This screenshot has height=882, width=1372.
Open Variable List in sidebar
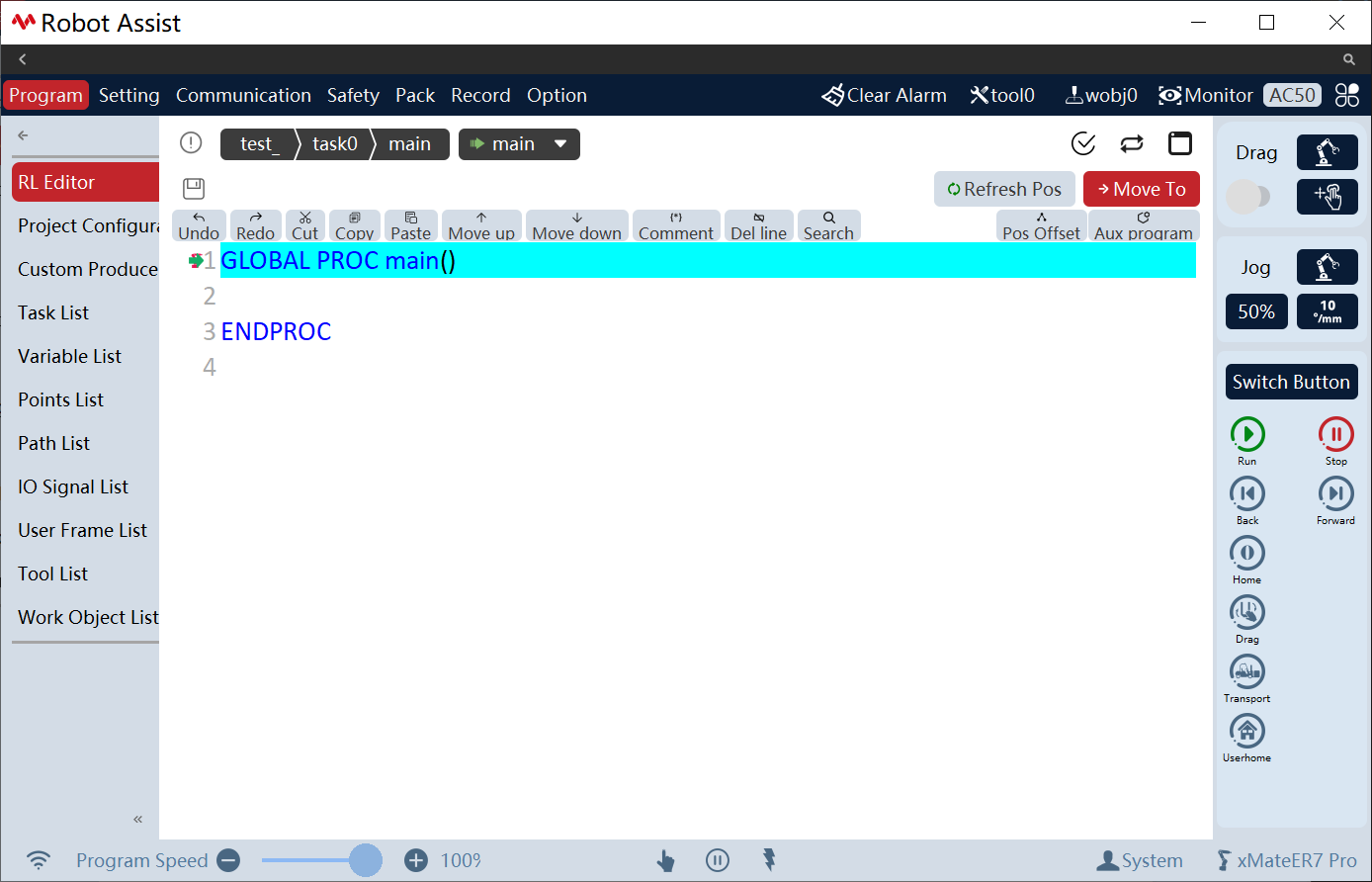point(85,356)
